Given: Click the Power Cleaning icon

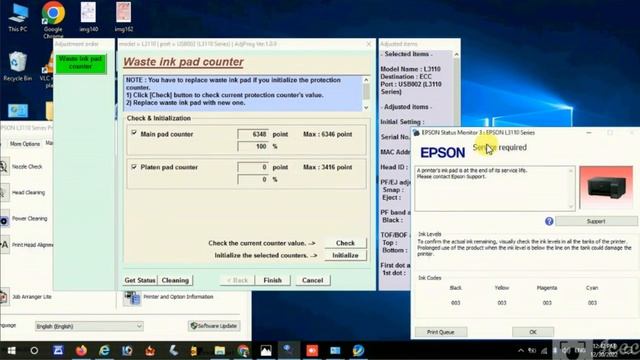Looking at the screenshot, I should (4, 220).
